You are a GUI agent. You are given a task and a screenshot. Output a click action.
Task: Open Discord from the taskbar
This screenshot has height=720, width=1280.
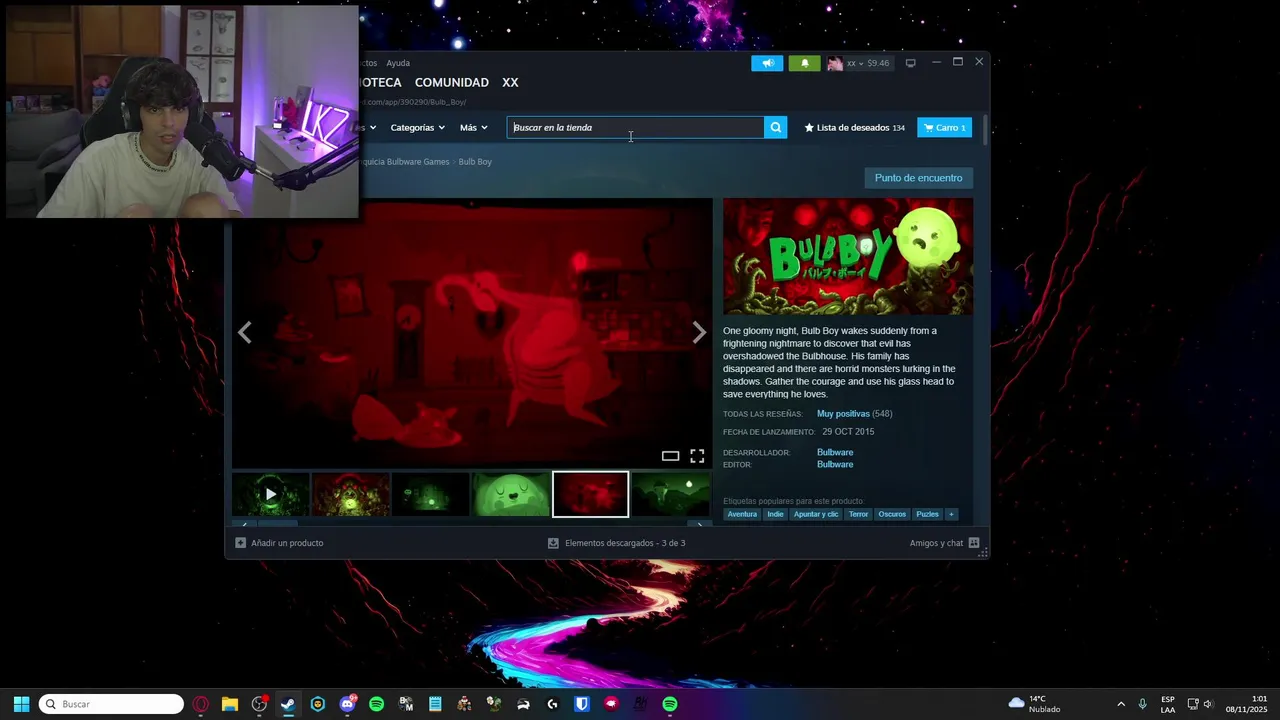pos(347,704)
